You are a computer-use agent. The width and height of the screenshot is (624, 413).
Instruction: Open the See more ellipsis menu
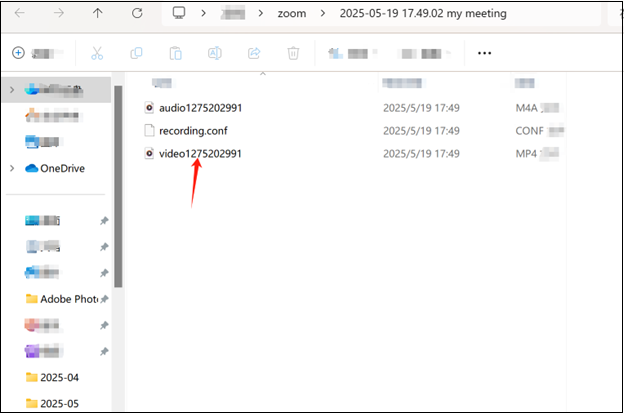(484, 53)
